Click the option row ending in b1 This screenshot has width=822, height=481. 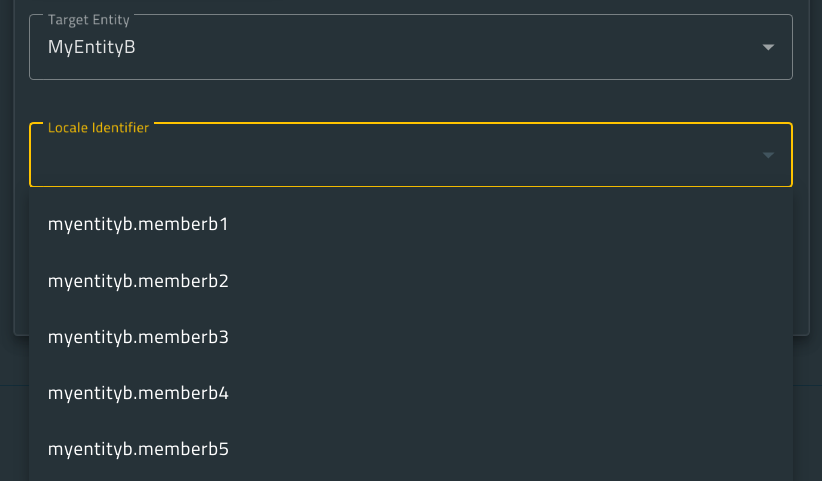tap(410, 224)
